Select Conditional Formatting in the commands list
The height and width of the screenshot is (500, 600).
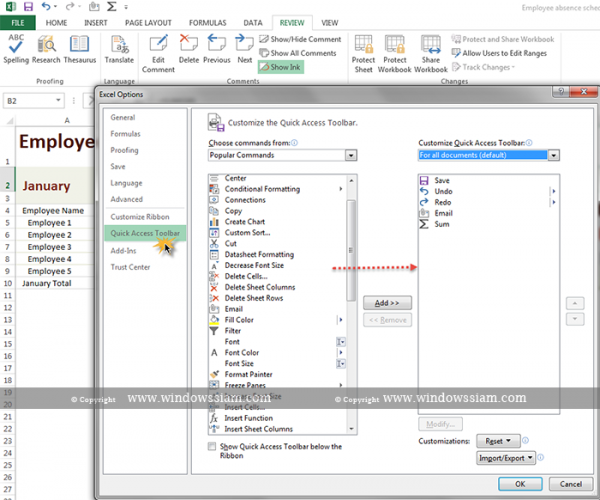pos(277,189)
